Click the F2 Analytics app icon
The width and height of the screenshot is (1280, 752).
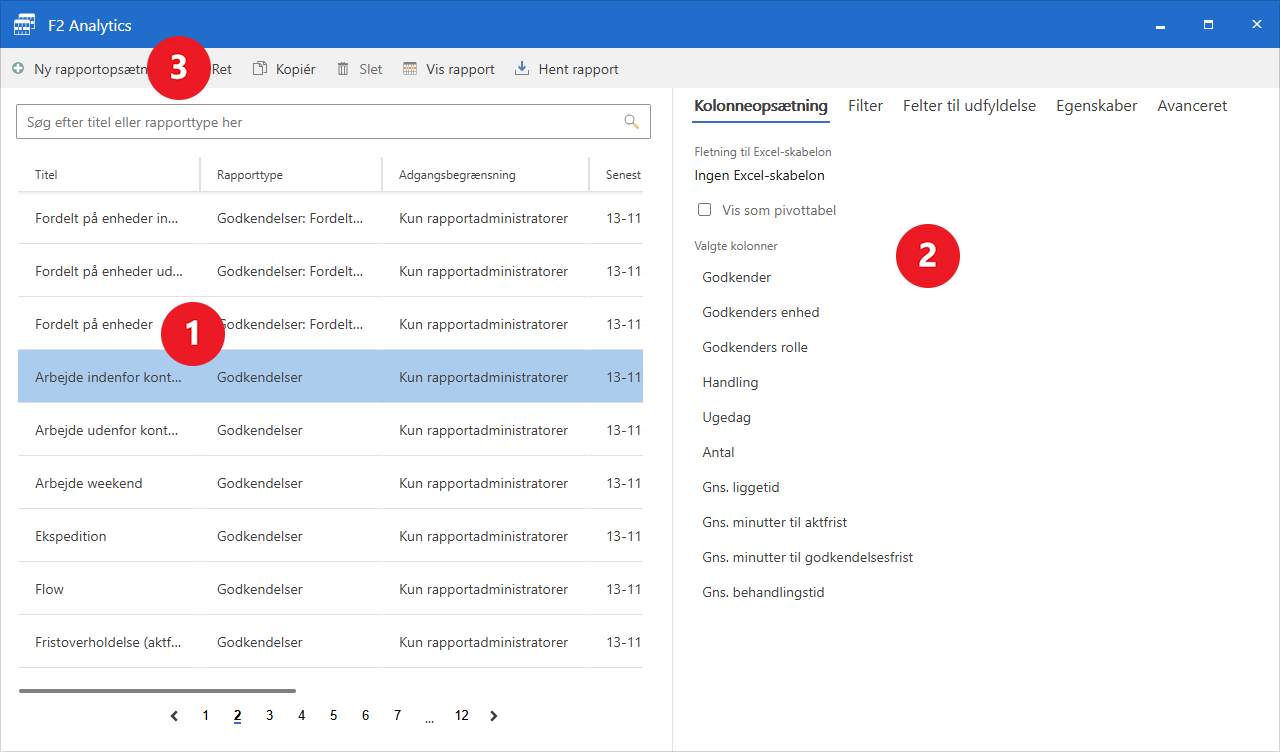(x=24, y=25)
